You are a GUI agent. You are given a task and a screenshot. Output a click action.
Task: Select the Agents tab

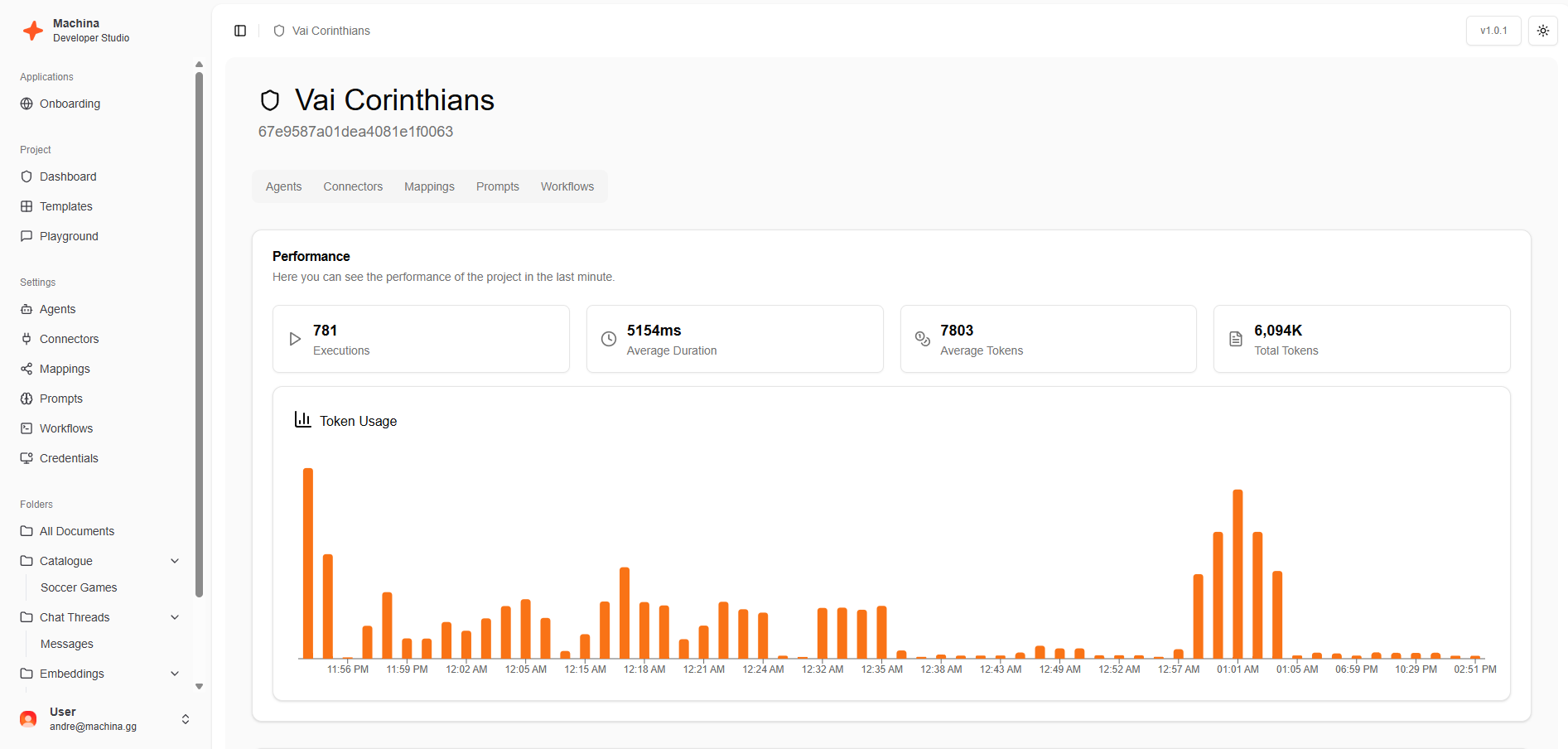(x=283, y=186)
